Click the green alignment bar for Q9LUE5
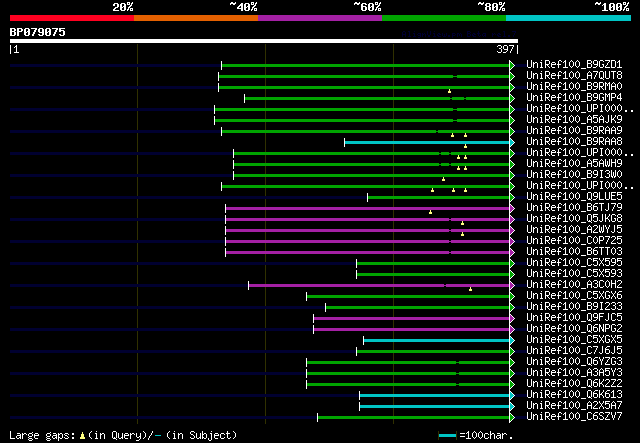This screenshot has height=443, width=640. click(438, 198)
